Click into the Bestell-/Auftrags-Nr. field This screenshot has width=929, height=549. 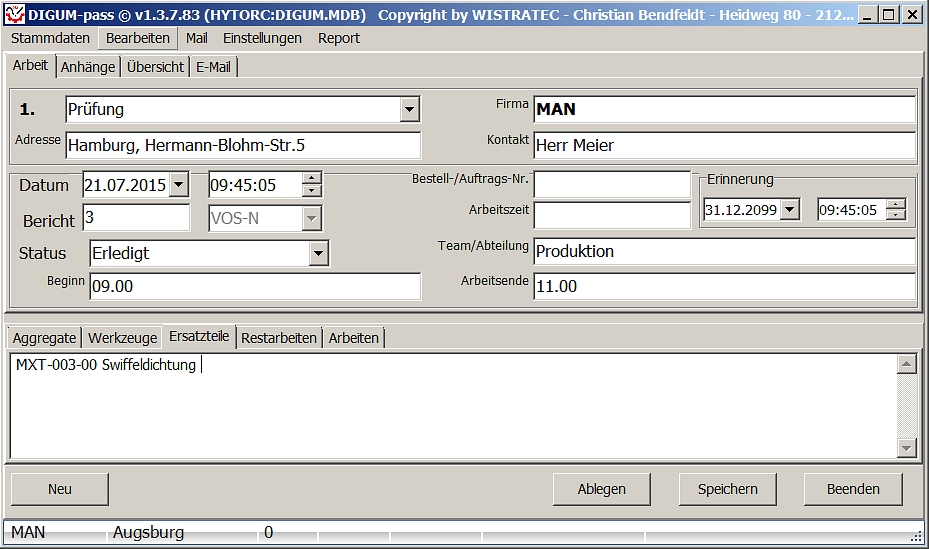612,184
